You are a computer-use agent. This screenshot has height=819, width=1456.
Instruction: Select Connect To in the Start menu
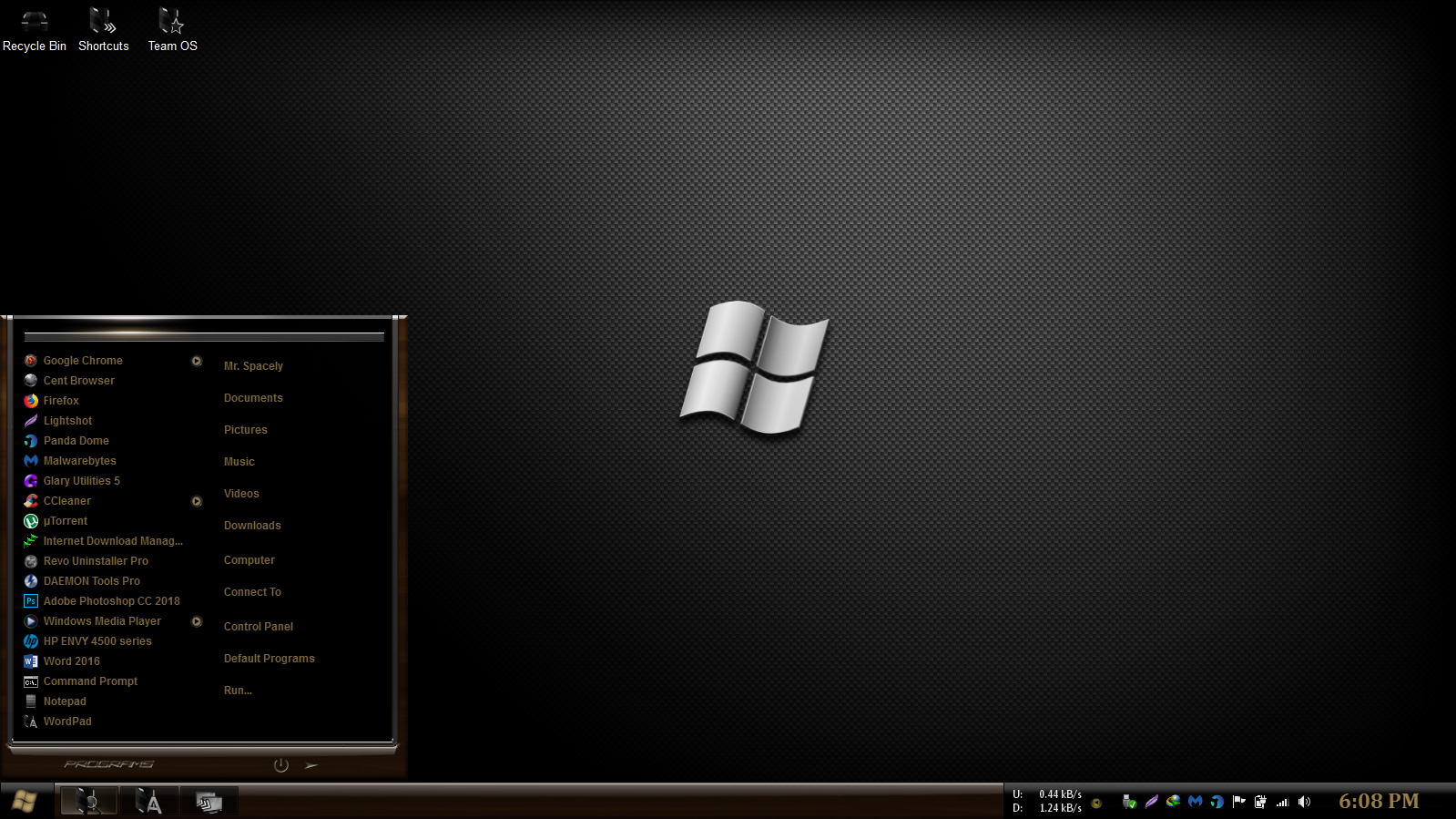pyautogui.click(x=252, y=592)
